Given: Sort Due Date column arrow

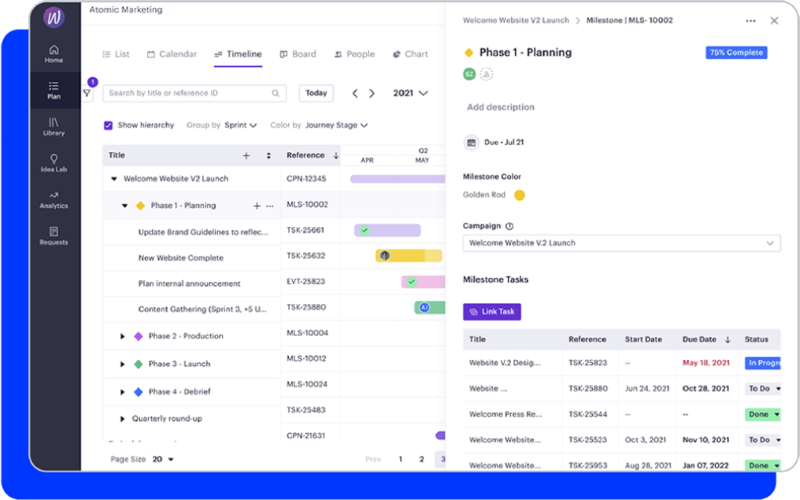Looking at the screenshot, I should pyautogui.click(x=728, y=340).
